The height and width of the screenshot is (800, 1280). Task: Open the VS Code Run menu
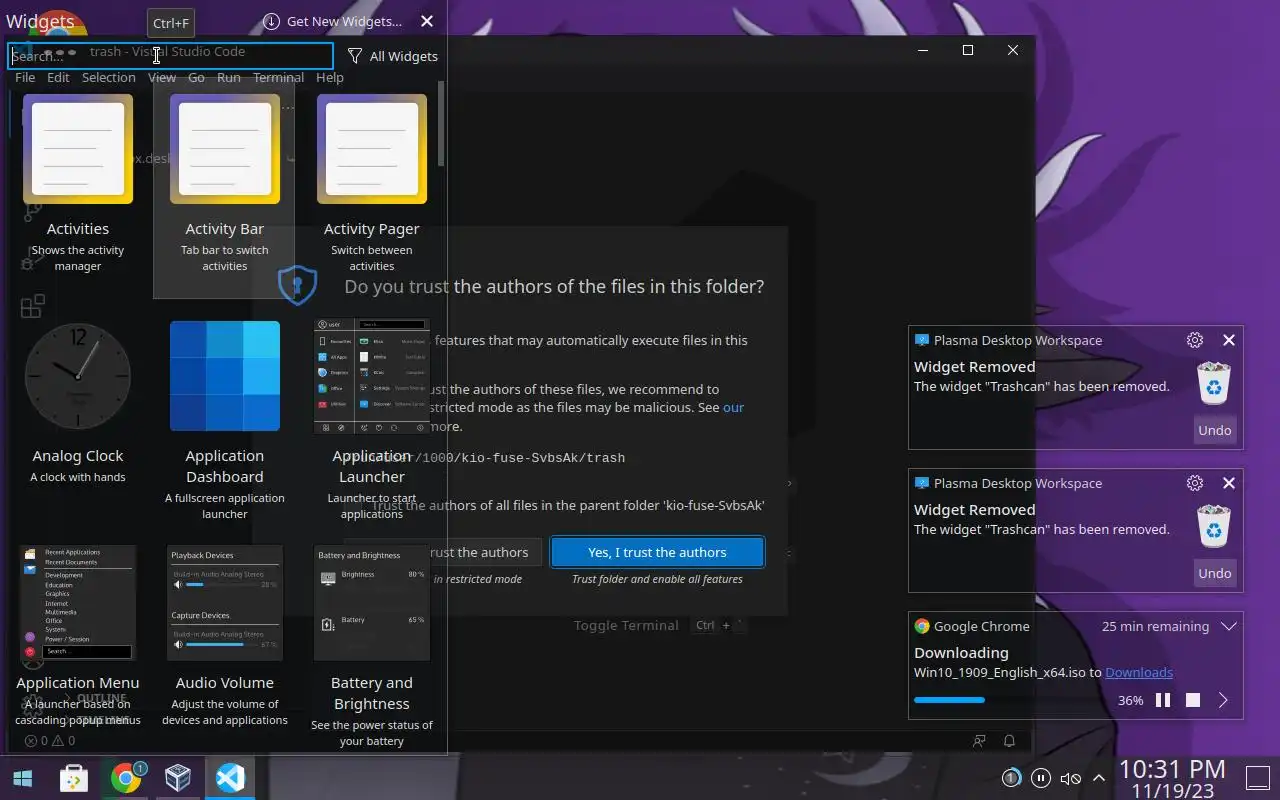tap(229, 77)
